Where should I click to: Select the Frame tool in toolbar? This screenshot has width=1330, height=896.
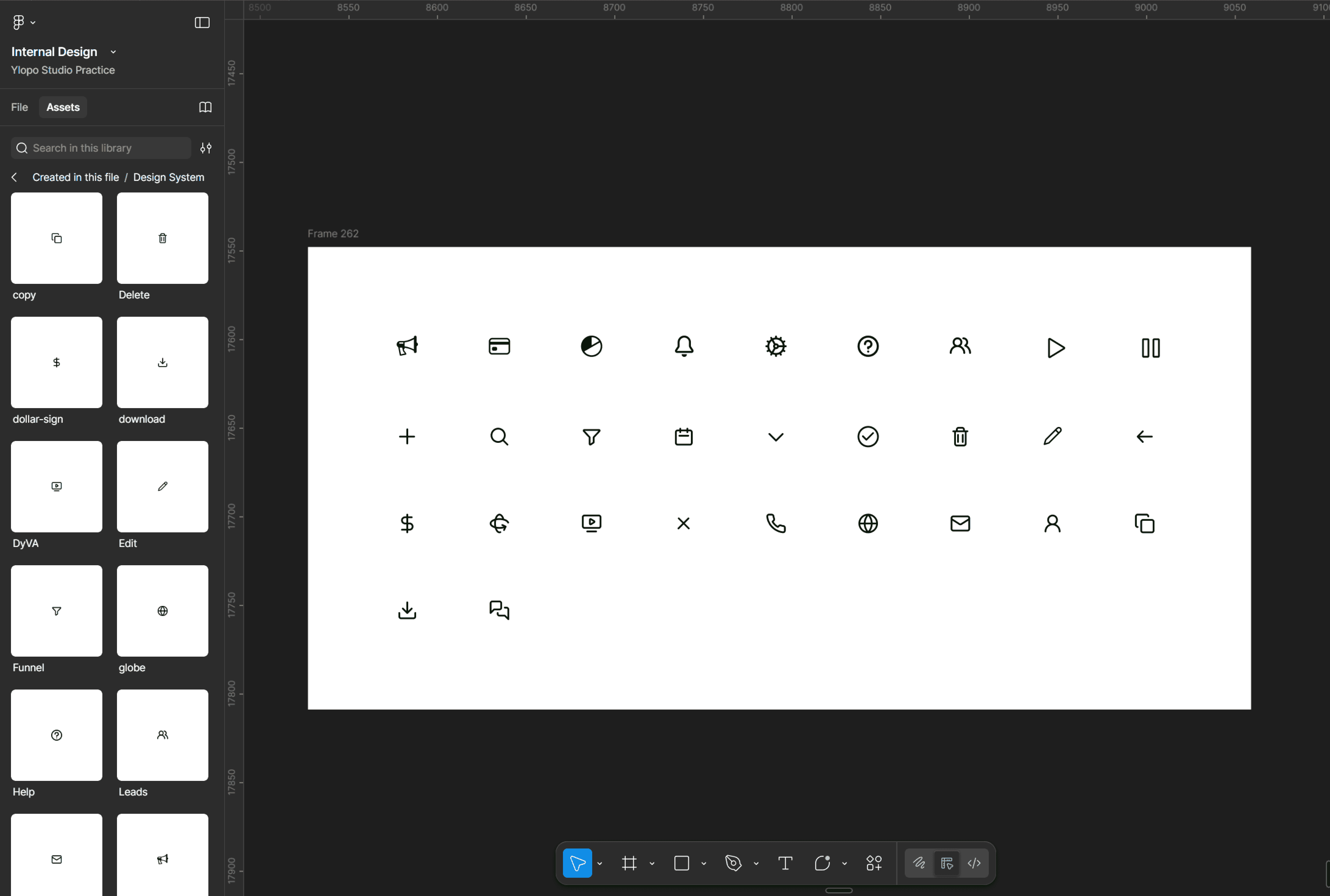629,863
